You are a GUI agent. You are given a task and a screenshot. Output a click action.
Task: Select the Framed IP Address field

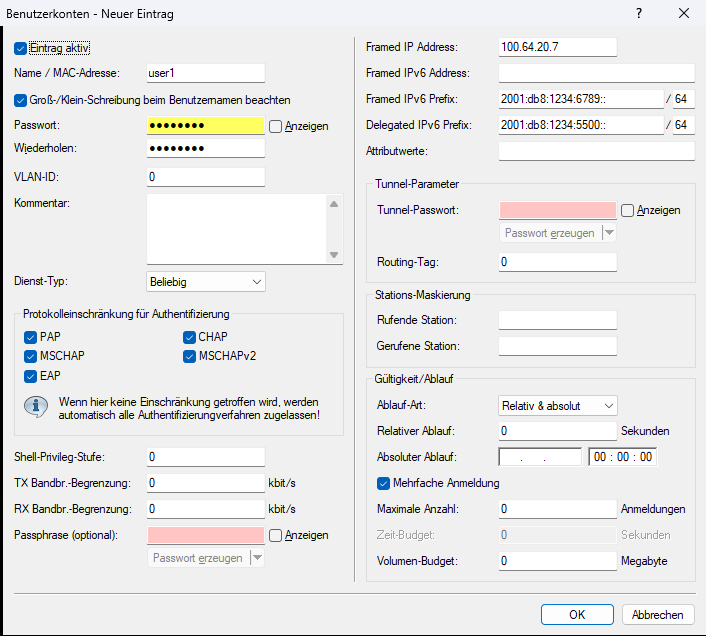[x=557, y=47]
